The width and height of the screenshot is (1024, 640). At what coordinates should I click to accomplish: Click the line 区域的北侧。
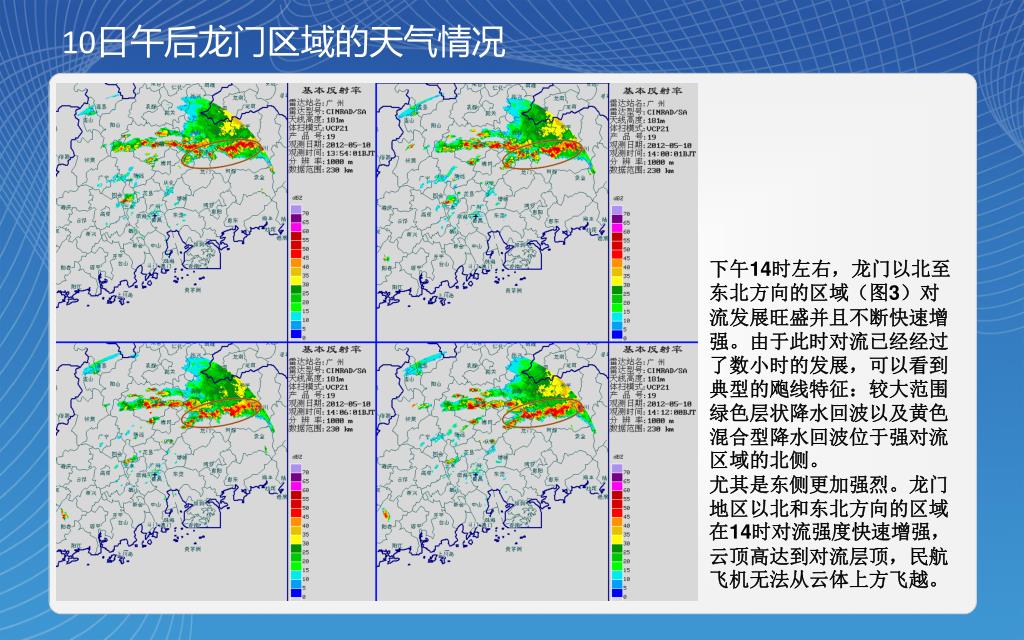pyautogui.click(x=765, y=460)
